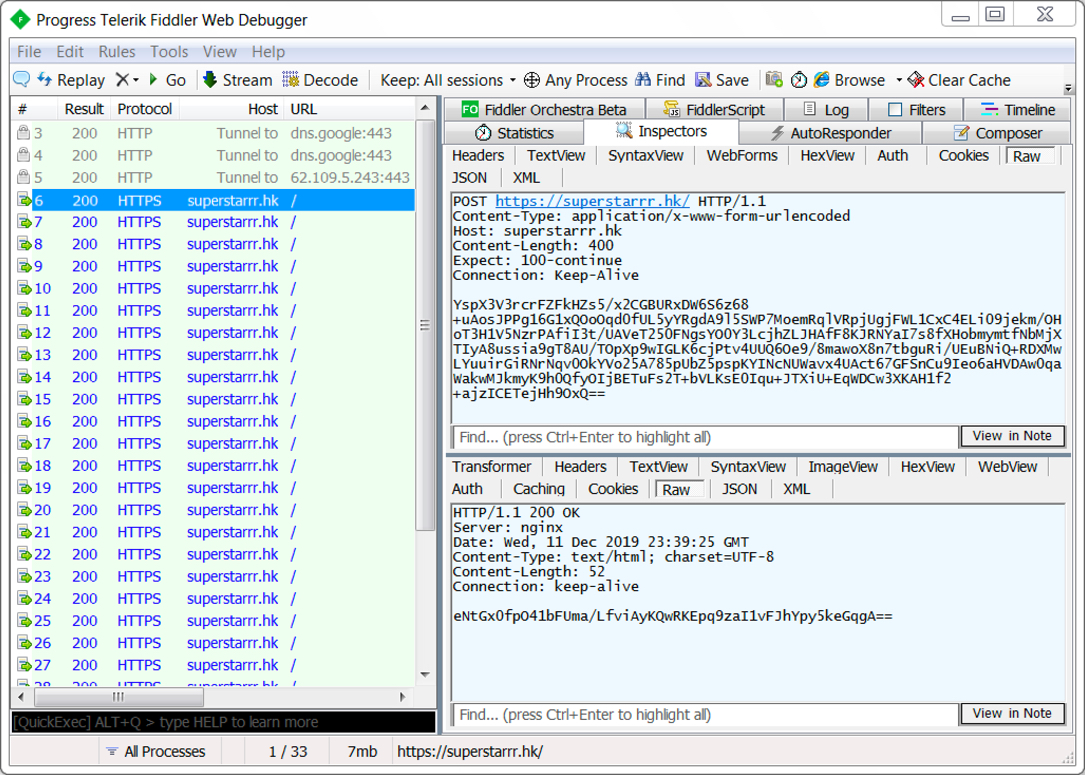Switch to the Composer tab
This screenshot has height=775, width=1085.
point(997,133)
